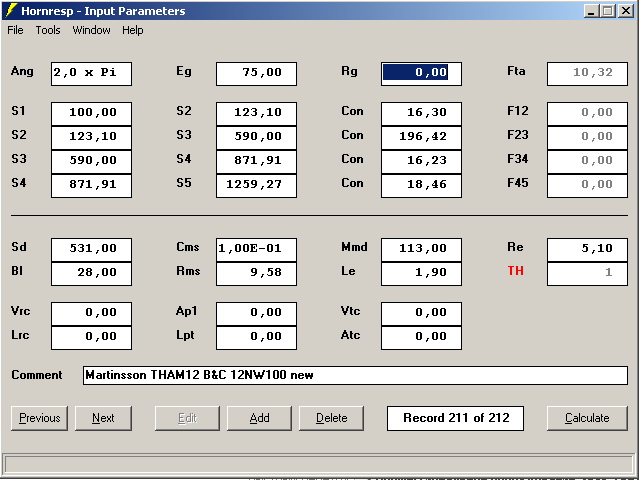This screenshot has height=480, width=639.
Task: Click the Hornresp lightning title bar icon
Action: click(x=12, y=11)
